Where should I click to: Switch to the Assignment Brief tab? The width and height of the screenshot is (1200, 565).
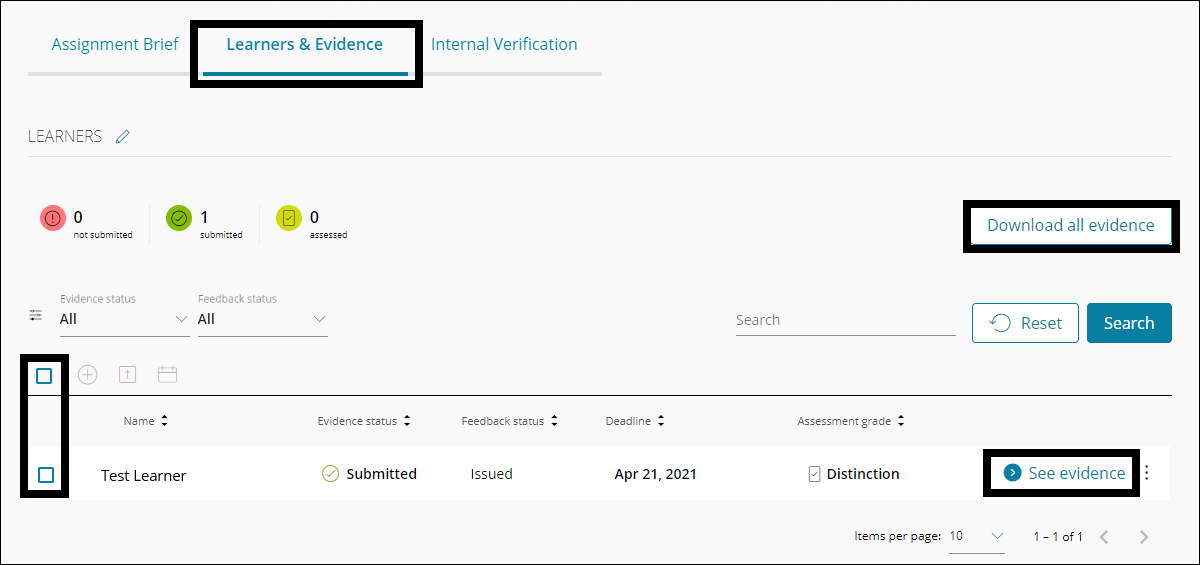pyautogui.click(x=115, y=44)
